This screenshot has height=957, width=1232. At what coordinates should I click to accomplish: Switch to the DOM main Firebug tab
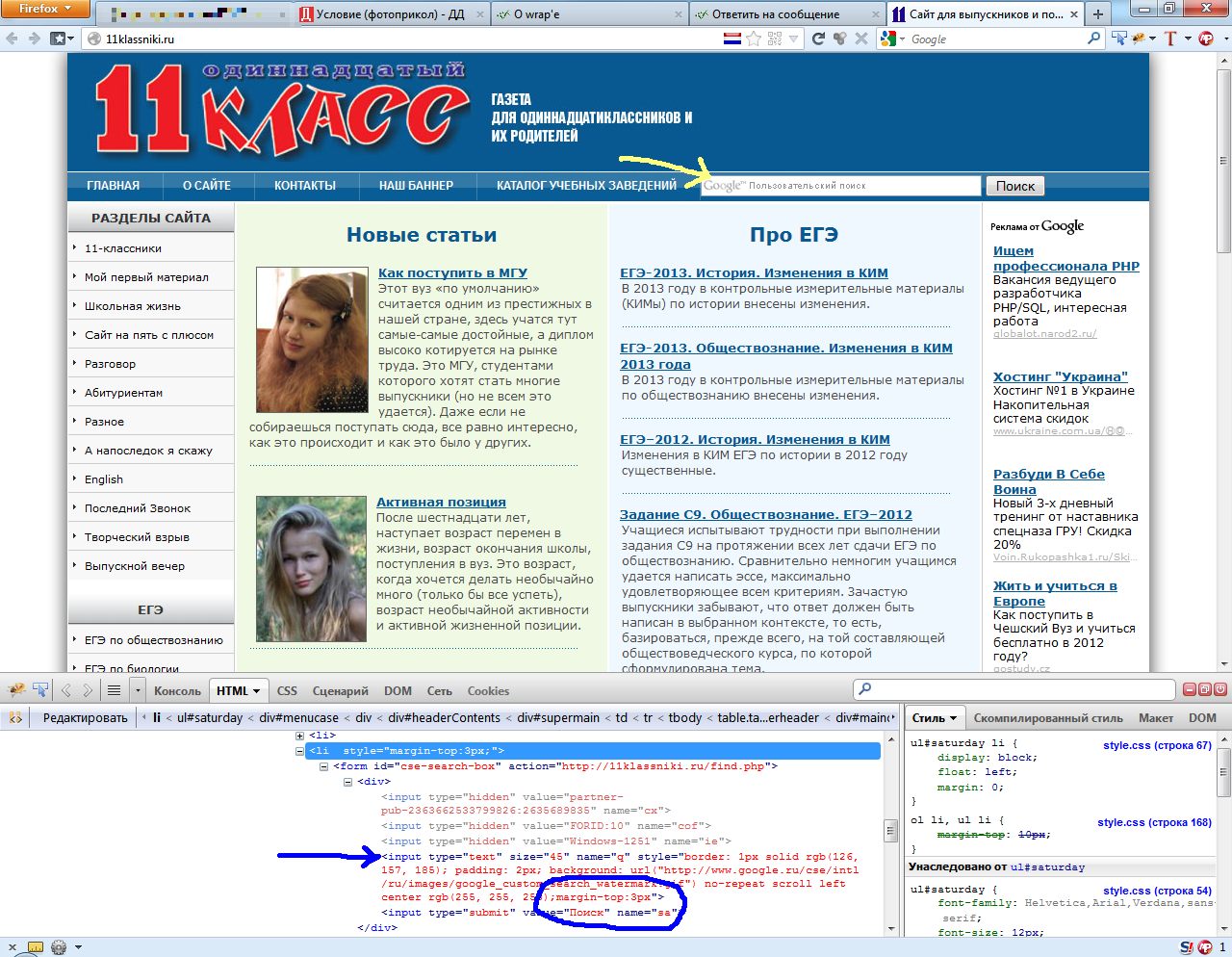(x=398, y=690)
